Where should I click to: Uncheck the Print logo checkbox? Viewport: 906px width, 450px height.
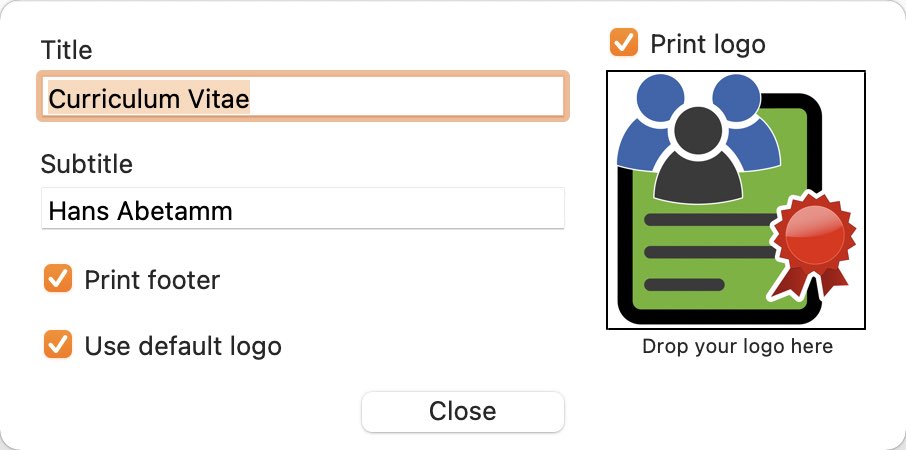point(623,43)
